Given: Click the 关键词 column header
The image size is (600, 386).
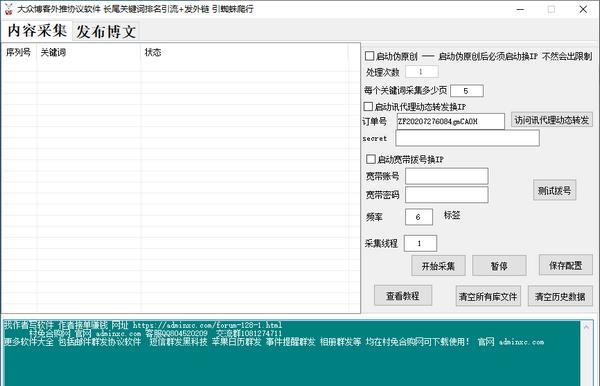Looking at the screenshot, I should coord(89,52).
